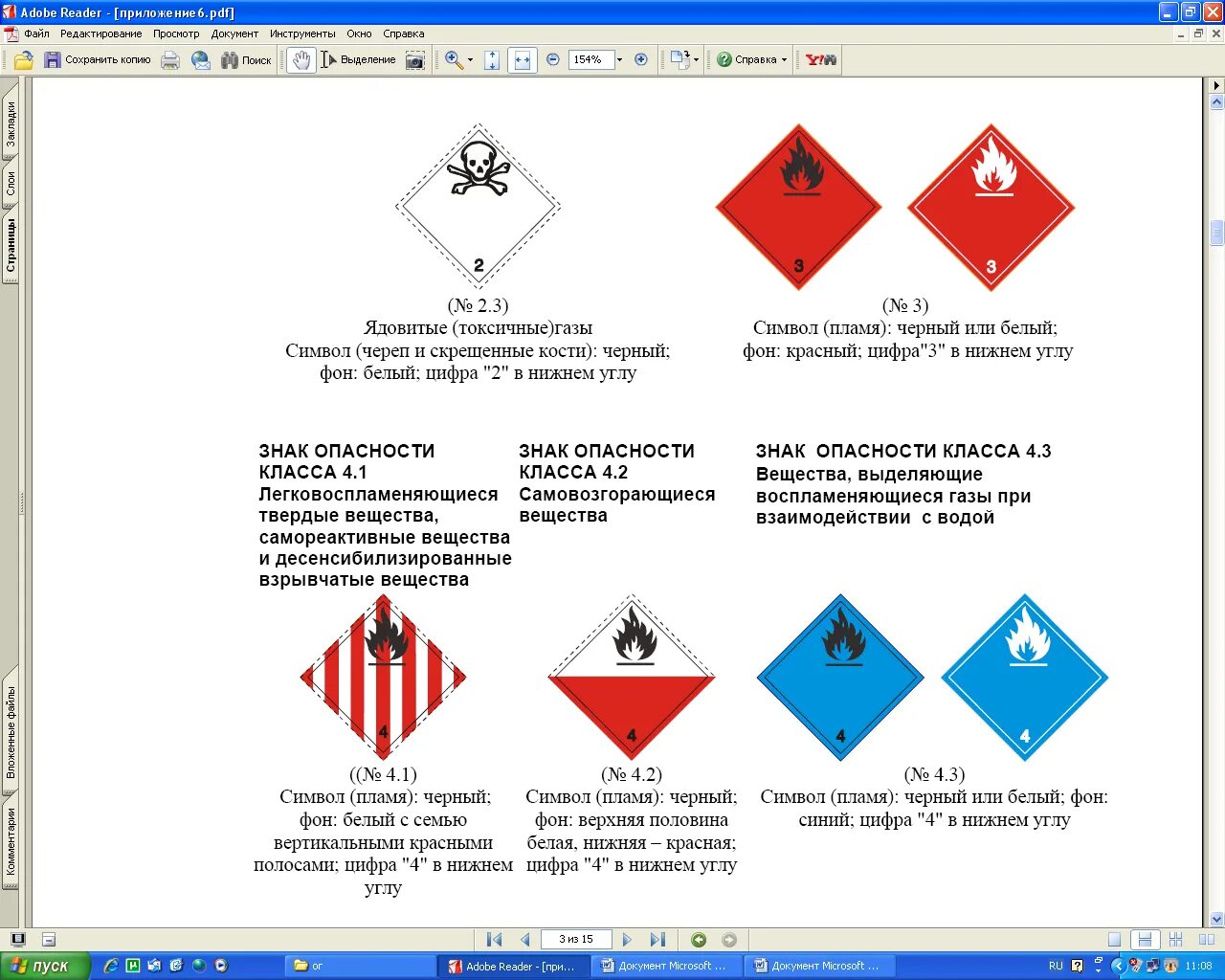Go to the last page
The height and width of the screenshot is (980, 1225).
coord(658,940)
